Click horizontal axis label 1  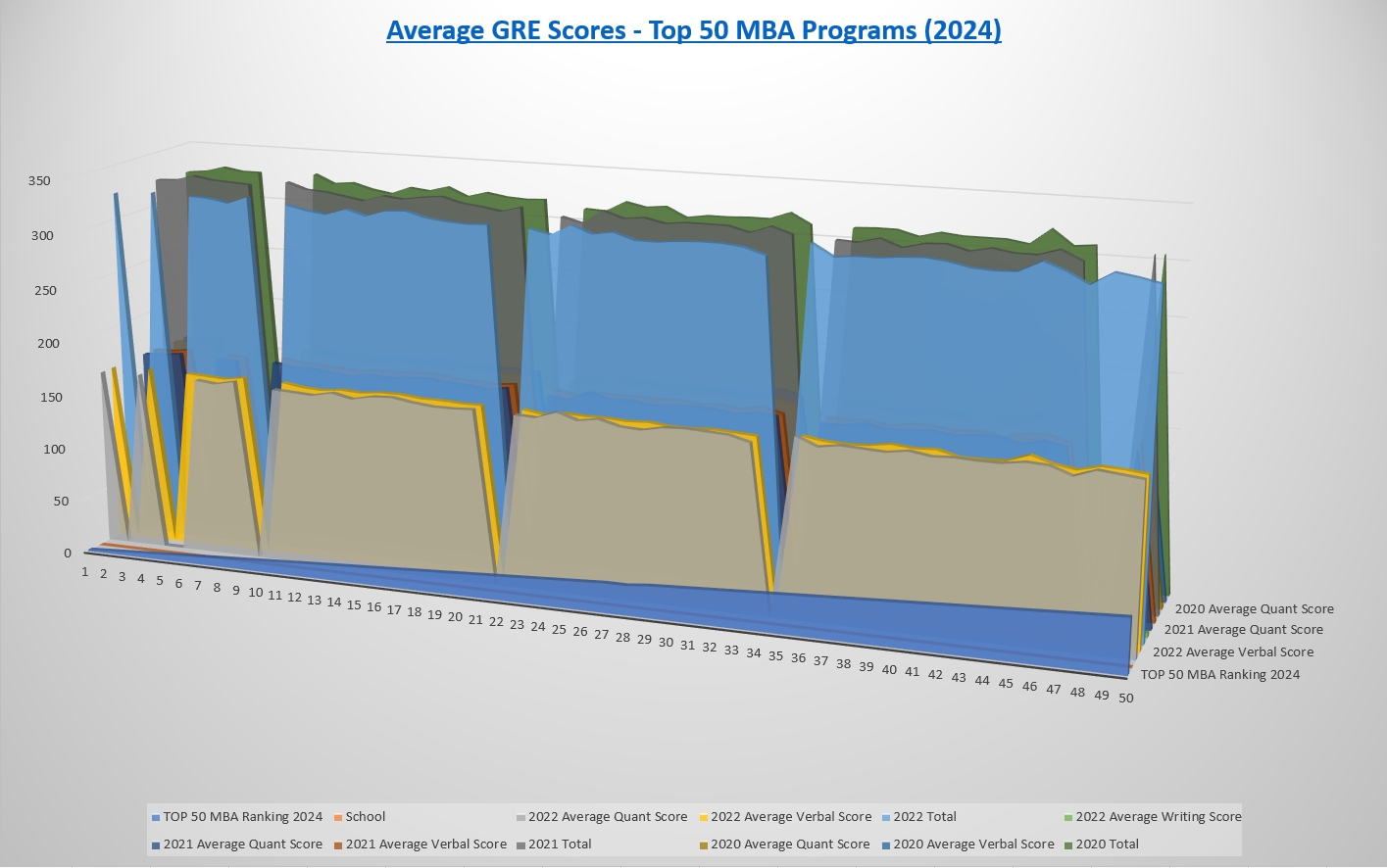[85, 572]
